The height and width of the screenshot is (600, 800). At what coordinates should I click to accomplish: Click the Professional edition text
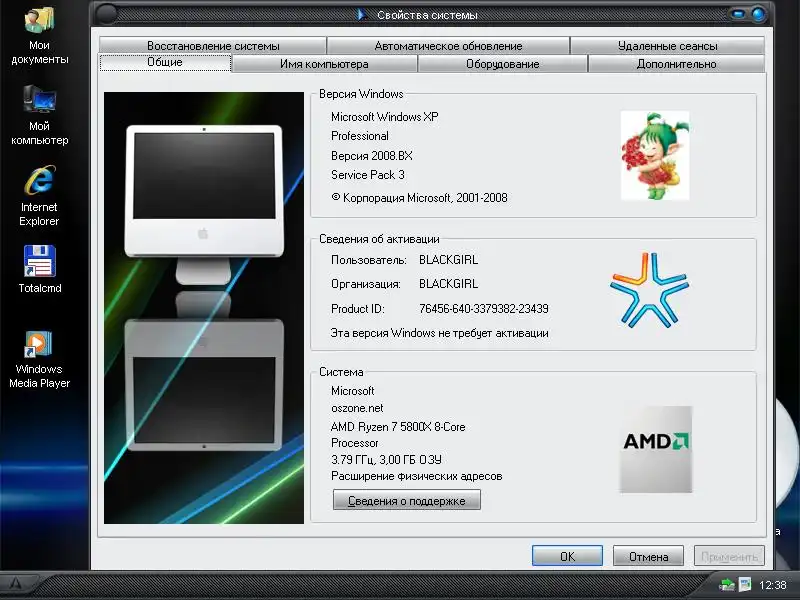click(360, 136)
